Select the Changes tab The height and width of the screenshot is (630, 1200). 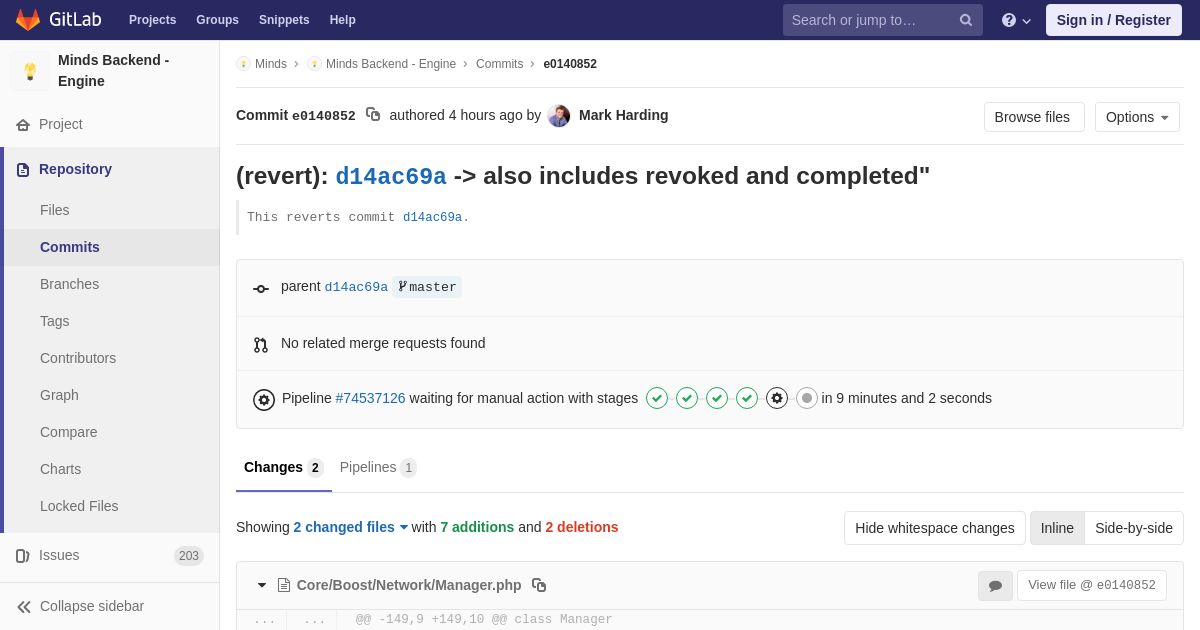coord(284,468)
